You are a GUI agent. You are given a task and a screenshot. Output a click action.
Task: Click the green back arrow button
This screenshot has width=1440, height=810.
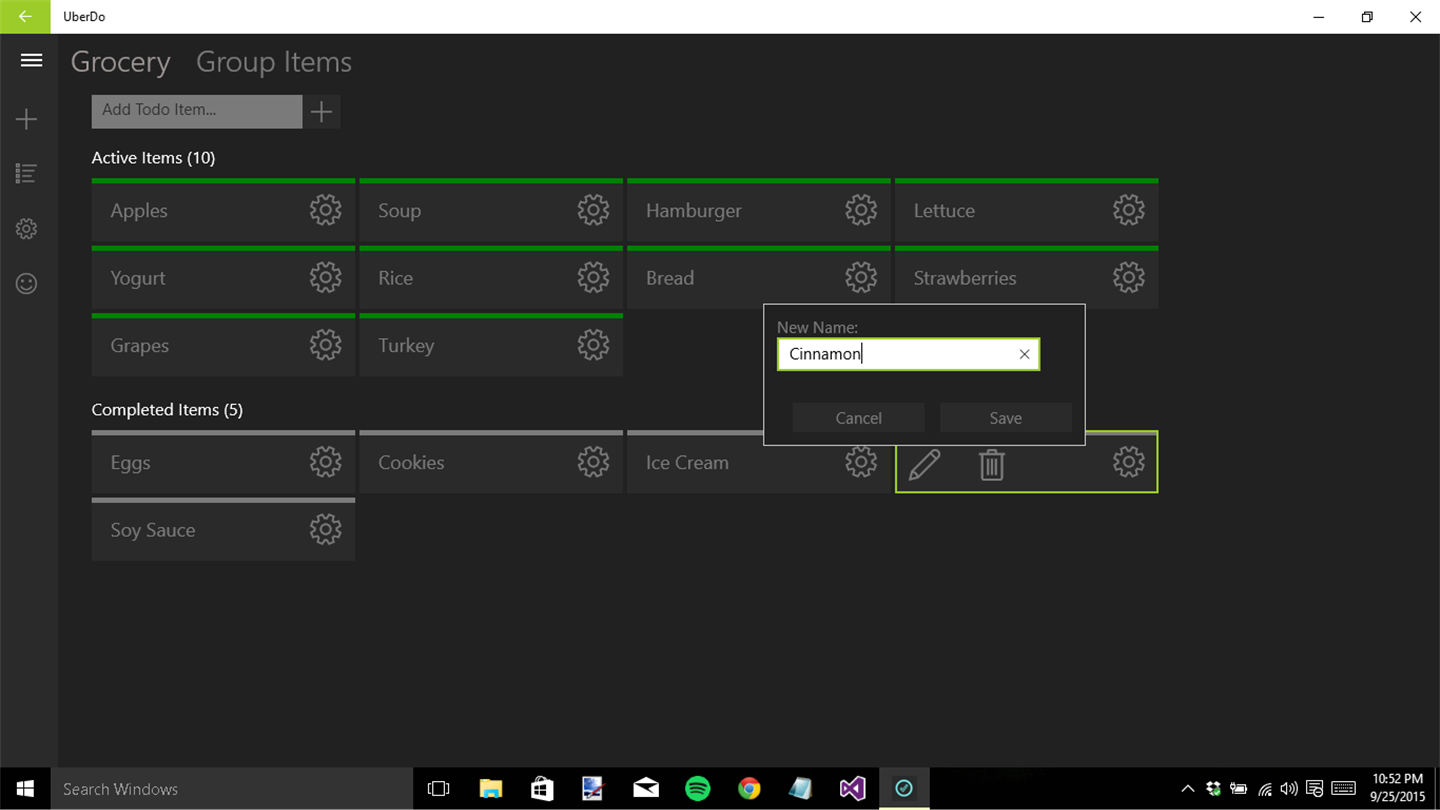point(25,17)
